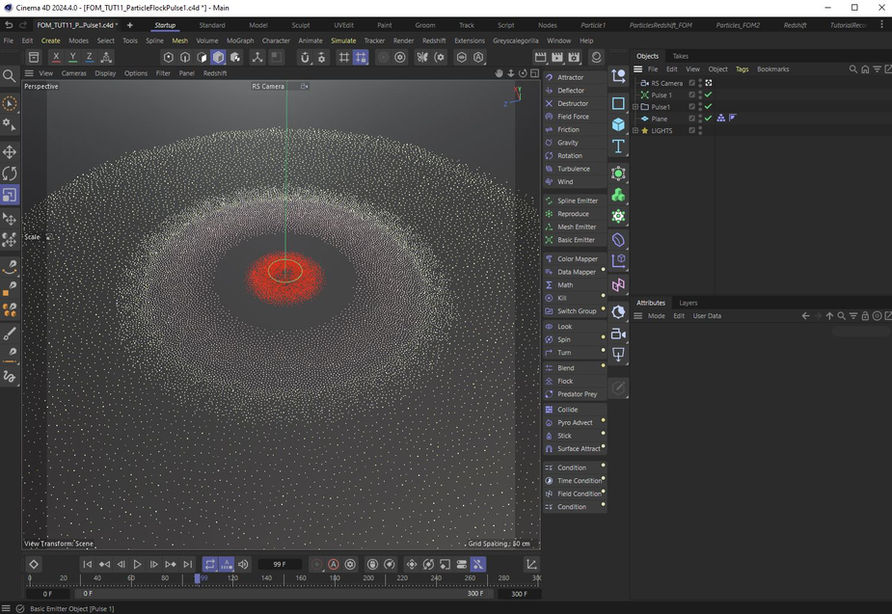
Task: Create a Cube primitive from the object palette
Action: click(618, 125)
